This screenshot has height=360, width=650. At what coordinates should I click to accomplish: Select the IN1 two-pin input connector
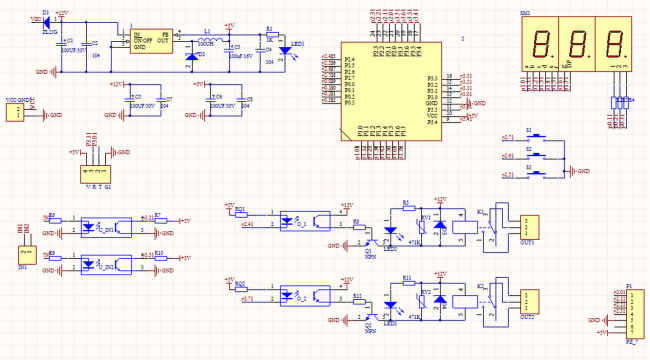point(27,255)
